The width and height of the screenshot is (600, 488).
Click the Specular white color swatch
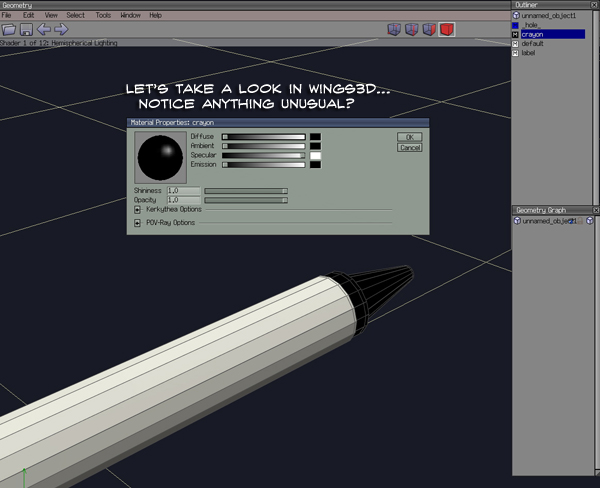pyautogui.click(x=315, y=156)
